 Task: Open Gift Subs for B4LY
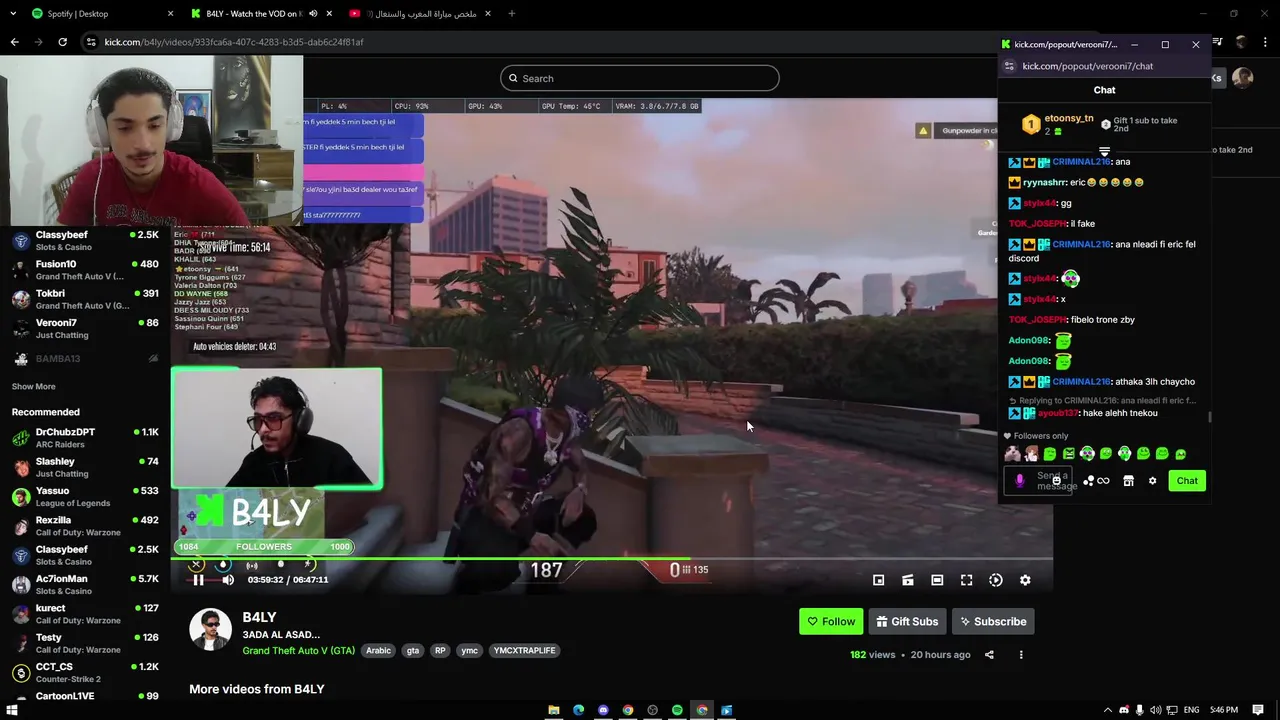click(x=907, y=621)
